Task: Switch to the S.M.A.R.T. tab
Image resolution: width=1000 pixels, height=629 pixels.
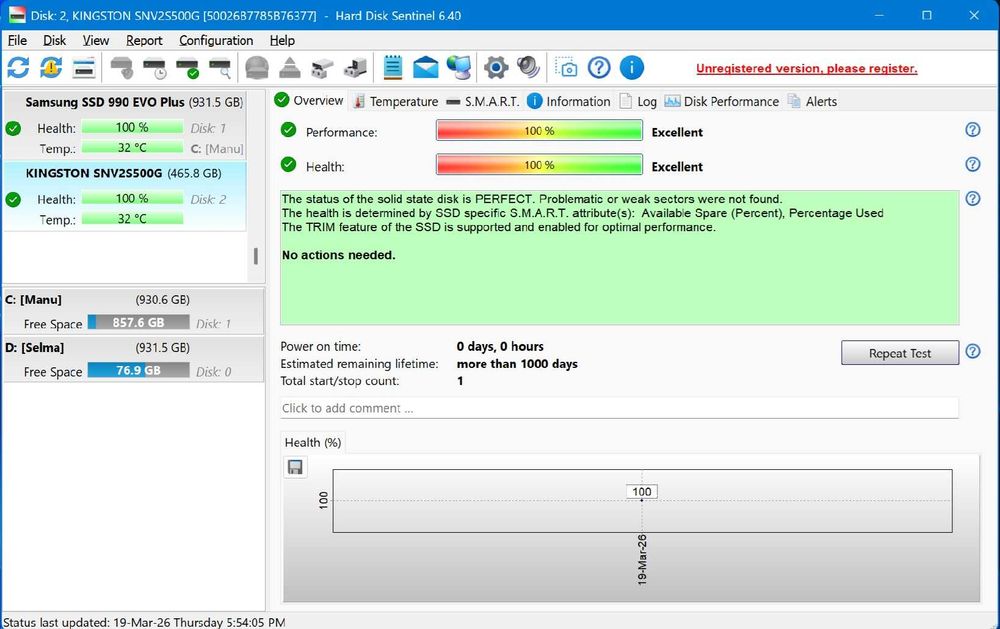Action: tap(483, 101)
